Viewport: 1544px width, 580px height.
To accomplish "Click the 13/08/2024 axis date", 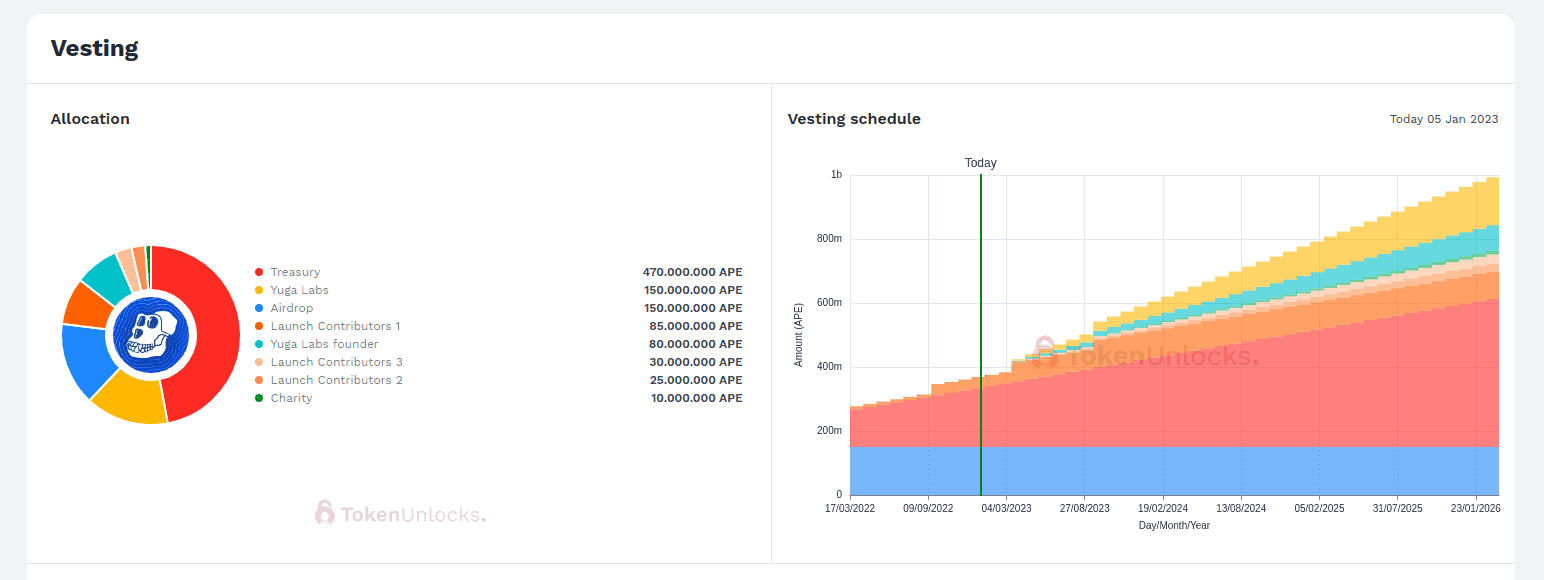I will [1241, 509].
